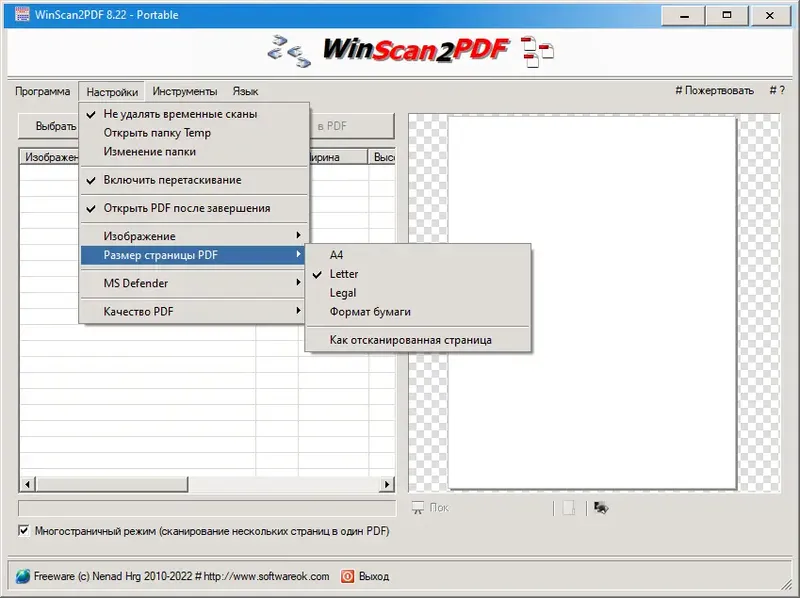Screen dimensions: 800x598
Task: Click the Выбрать button
Action: pos(48,126)
